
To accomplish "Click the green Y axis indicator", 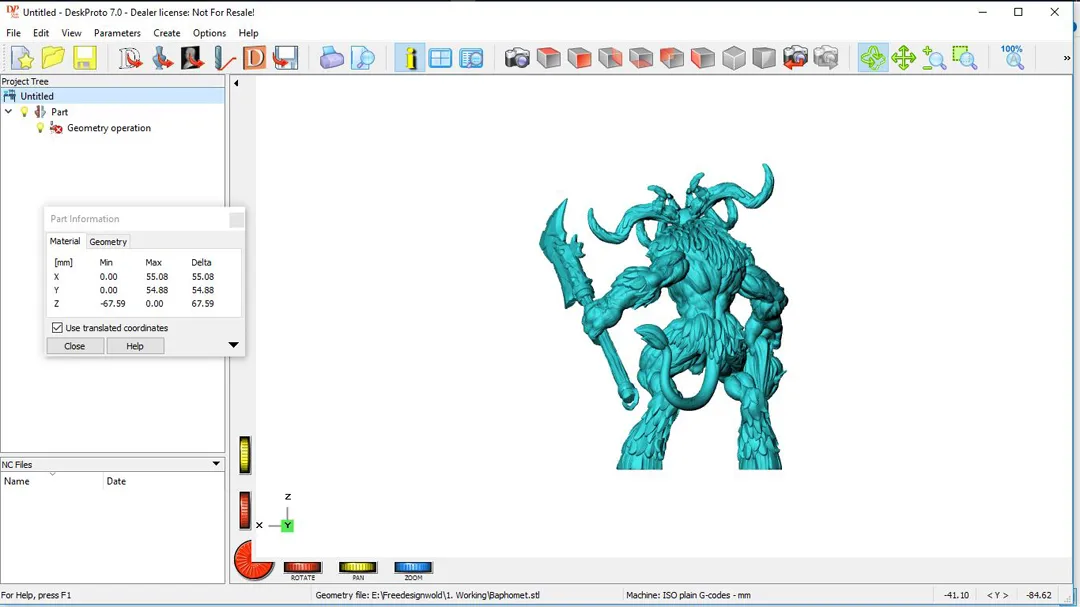I will pyautogui.click(x=287, y=526).
